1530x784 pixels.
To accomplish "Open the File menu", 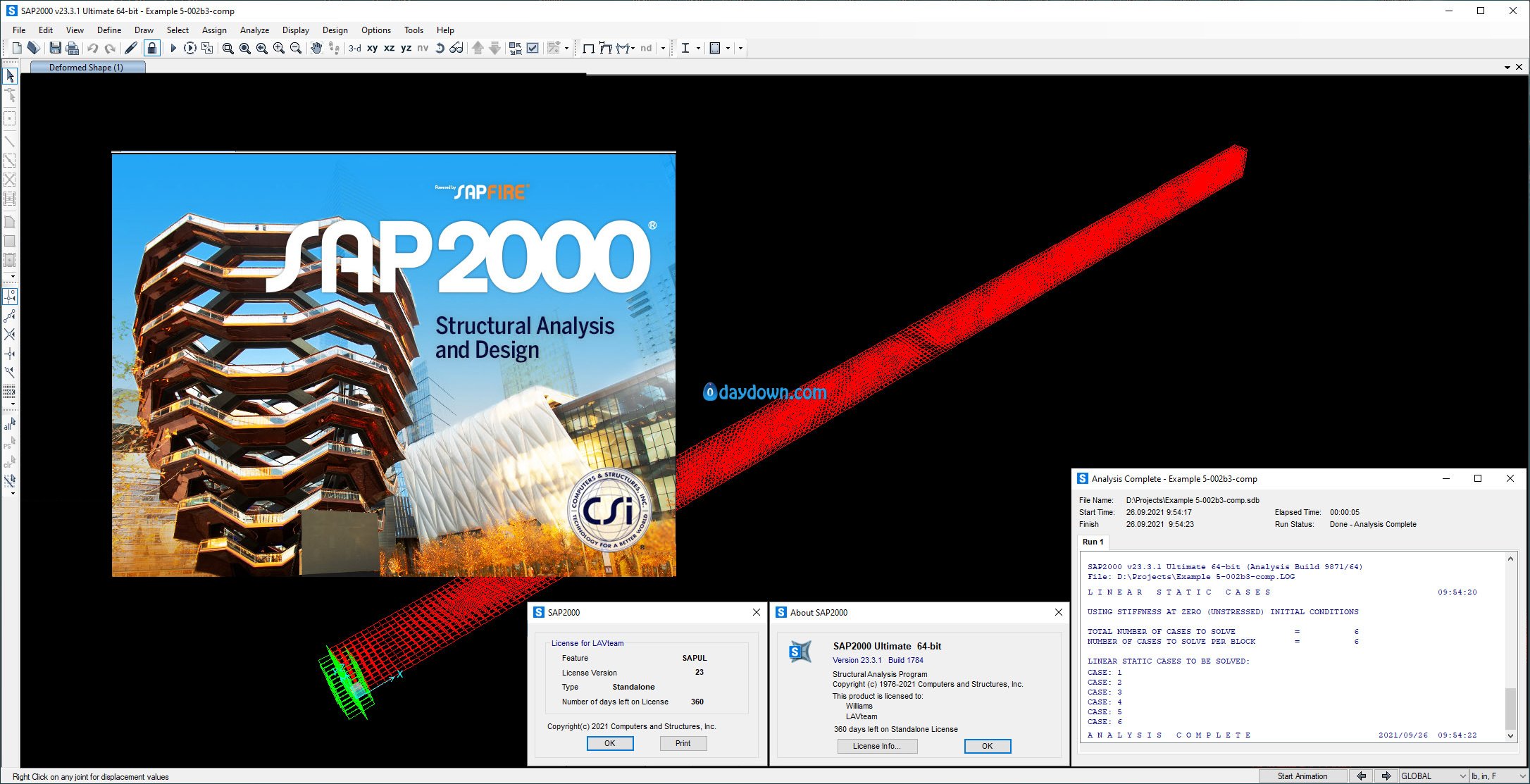I will click(x=19, y=30).
